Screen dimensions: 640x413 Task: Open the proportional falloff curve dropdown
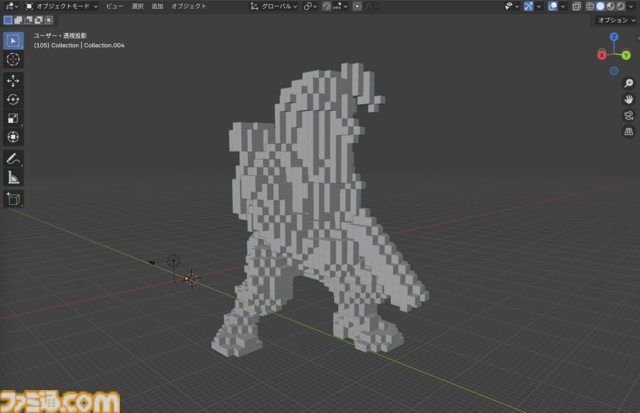371,6
